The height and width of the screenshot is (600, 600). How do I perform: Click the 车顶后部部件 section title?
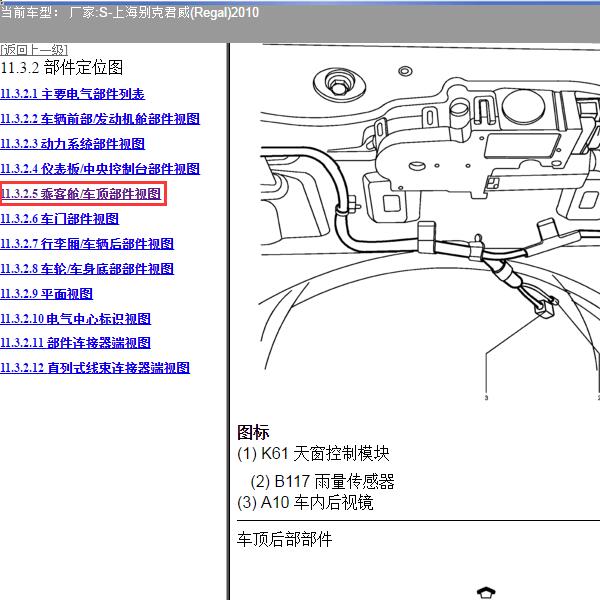pos(284,540)
